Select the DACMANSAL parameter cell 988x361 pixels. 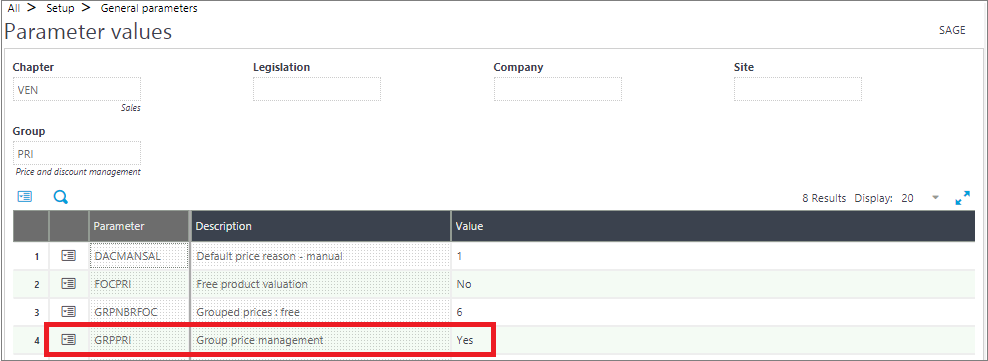(139, 256)
